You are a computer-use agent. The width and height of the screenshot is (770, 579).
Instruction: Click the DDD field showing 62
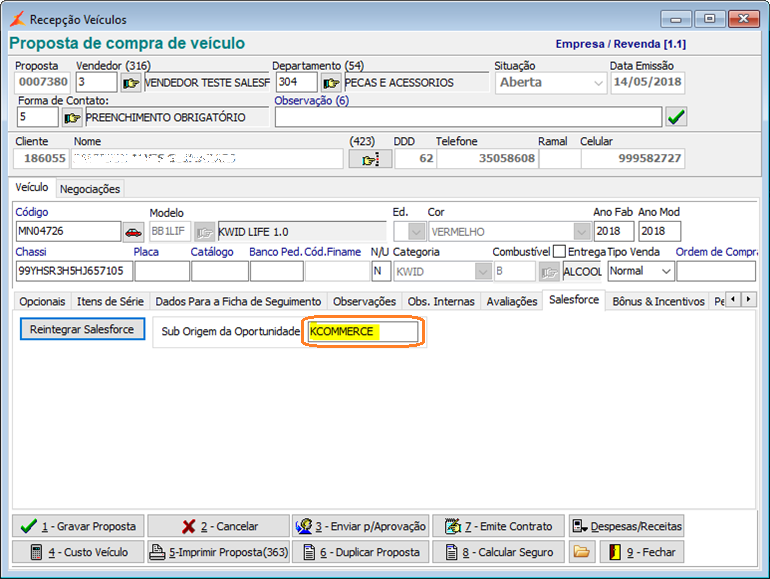[x=415, y=159]
